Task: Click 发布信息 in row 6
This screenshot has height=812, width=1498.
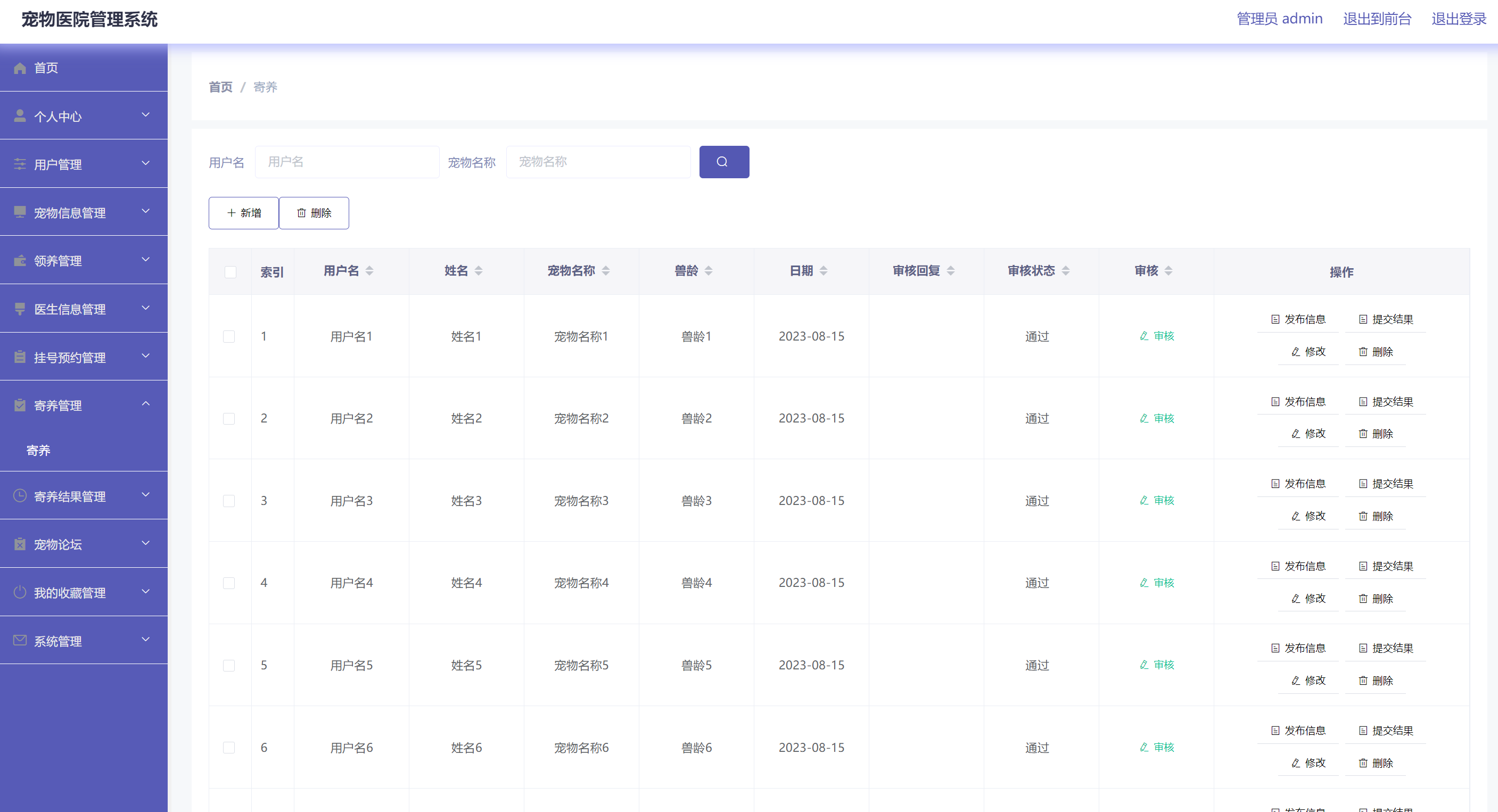Action: [x=1298, y=731]
